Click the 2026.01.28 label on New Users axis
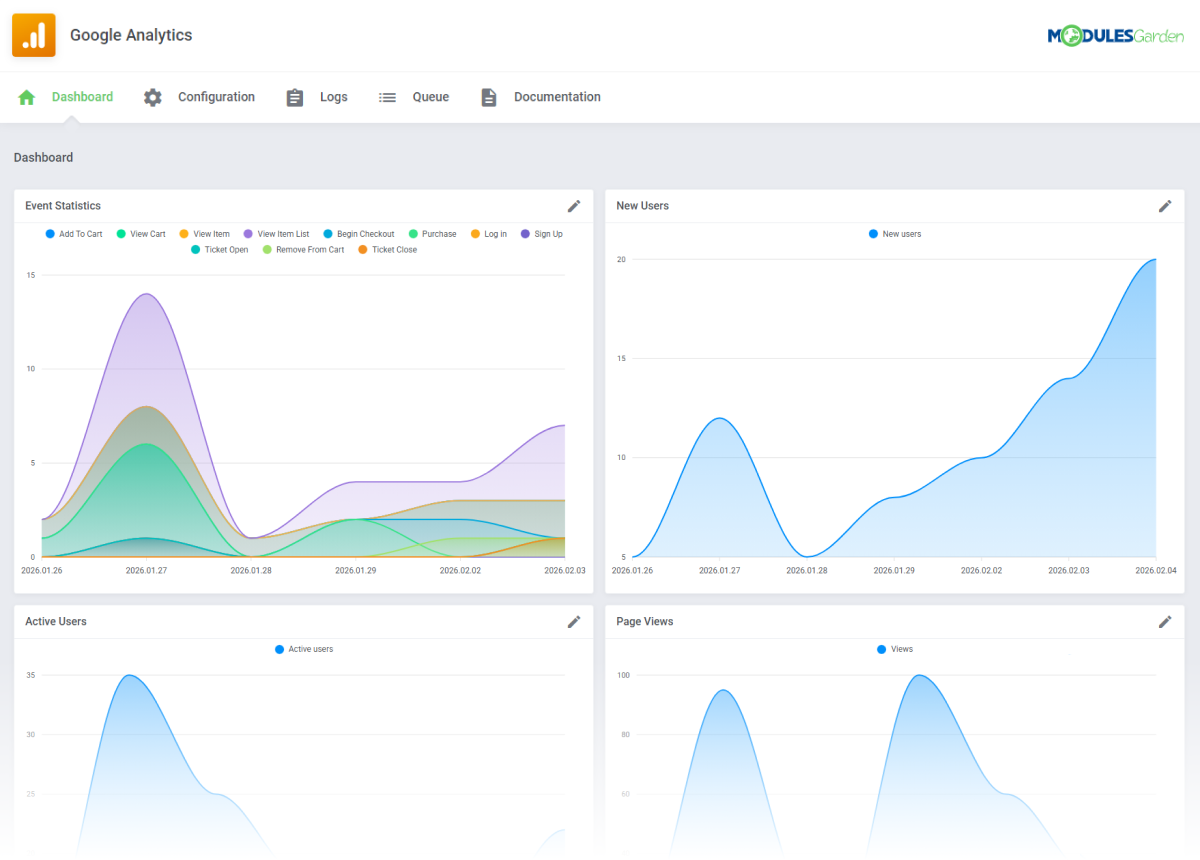The image size is (1200, 860). (806, 570)
